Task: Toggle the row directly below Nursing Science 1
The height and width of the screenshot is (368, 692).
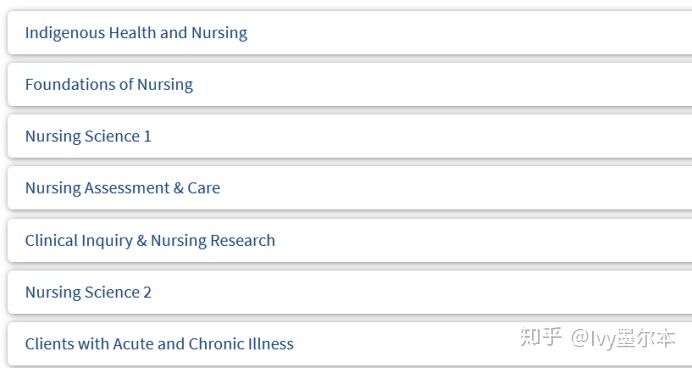Action: click(350, 188)
